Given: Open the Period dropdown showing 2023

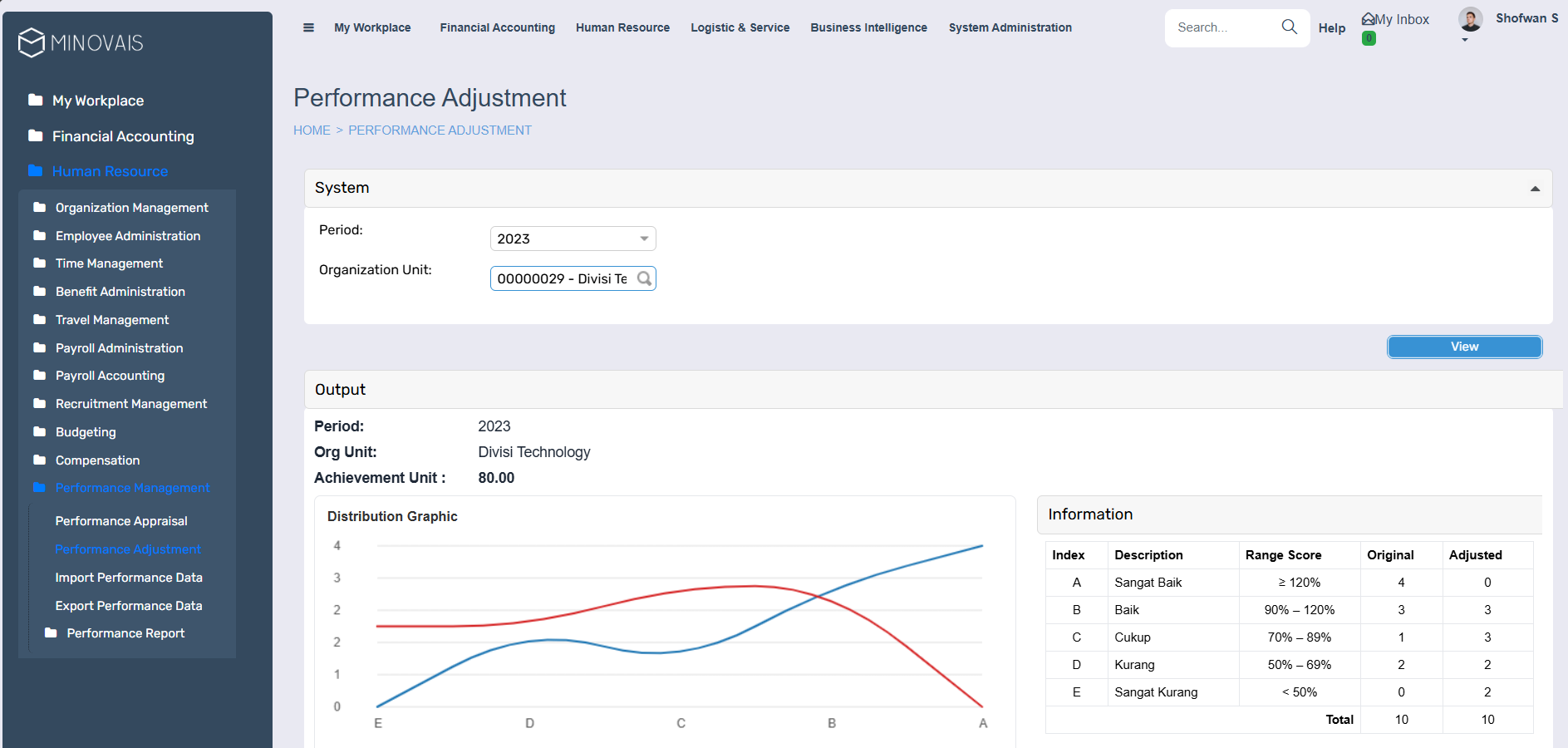Looking at the screenshot, I should pos(573,239).
